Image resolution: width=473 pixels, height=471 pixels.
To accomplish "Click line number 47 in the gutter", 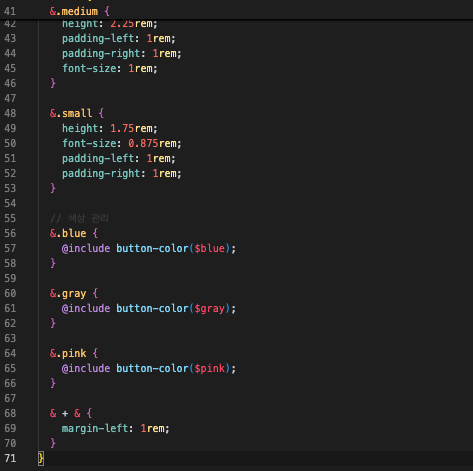I will pos(10,98).
